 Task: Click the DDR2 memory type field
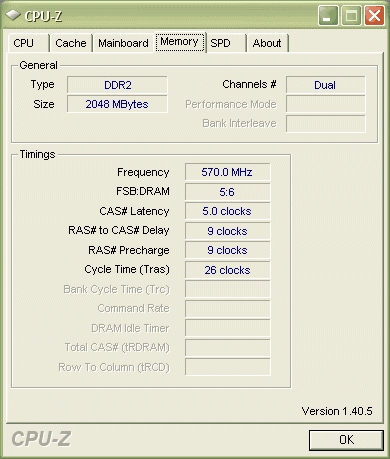pos(117,85)
